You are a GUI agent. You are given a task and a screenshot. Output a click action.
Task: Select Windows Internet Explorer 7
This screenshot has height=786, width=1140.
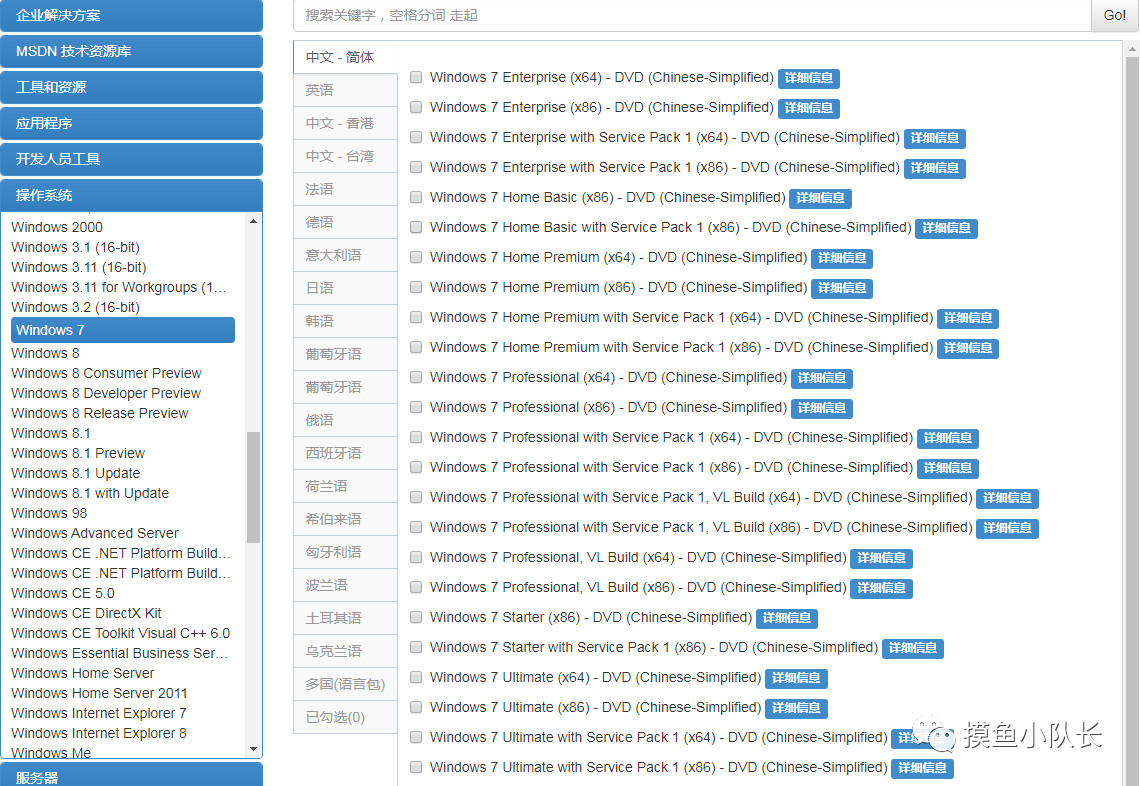[99, 713]
